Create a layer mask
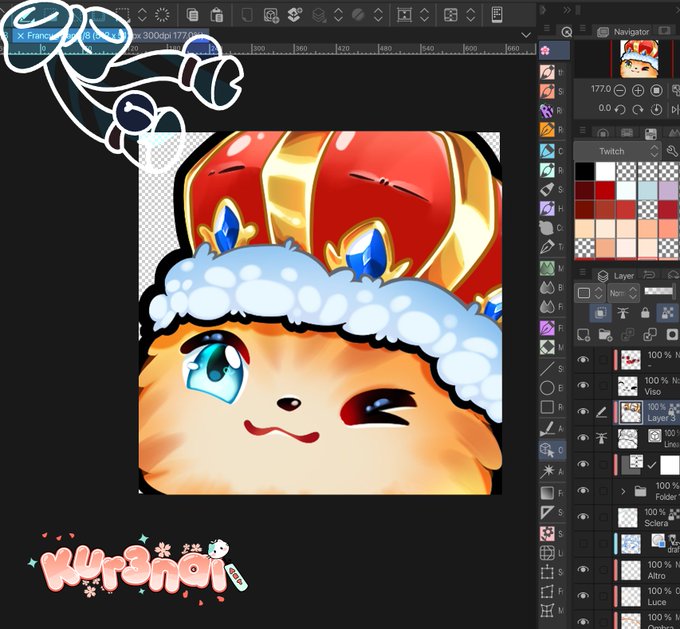680x629 pixels. [x=672, y=334]
